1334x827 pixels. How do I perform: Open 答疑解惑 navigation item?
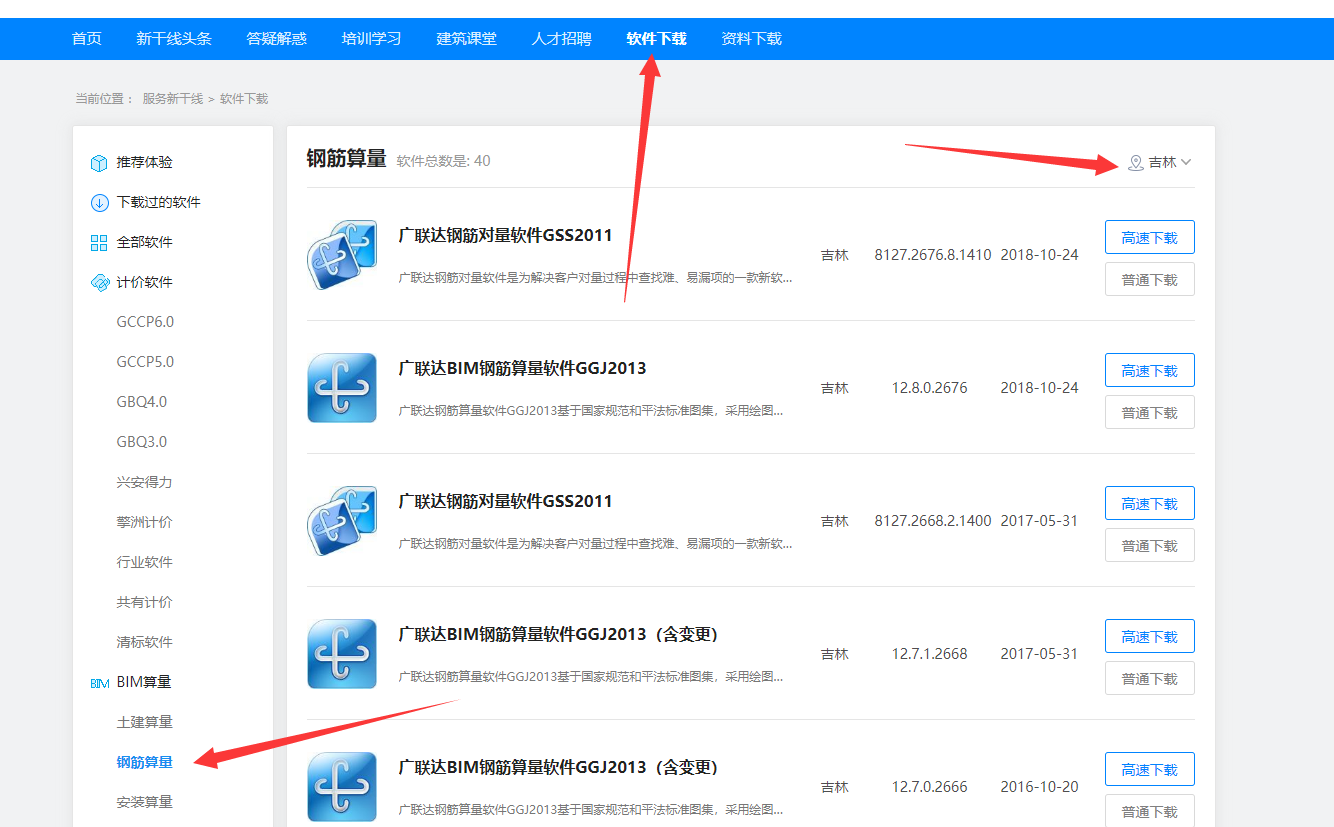click(277, 39)
